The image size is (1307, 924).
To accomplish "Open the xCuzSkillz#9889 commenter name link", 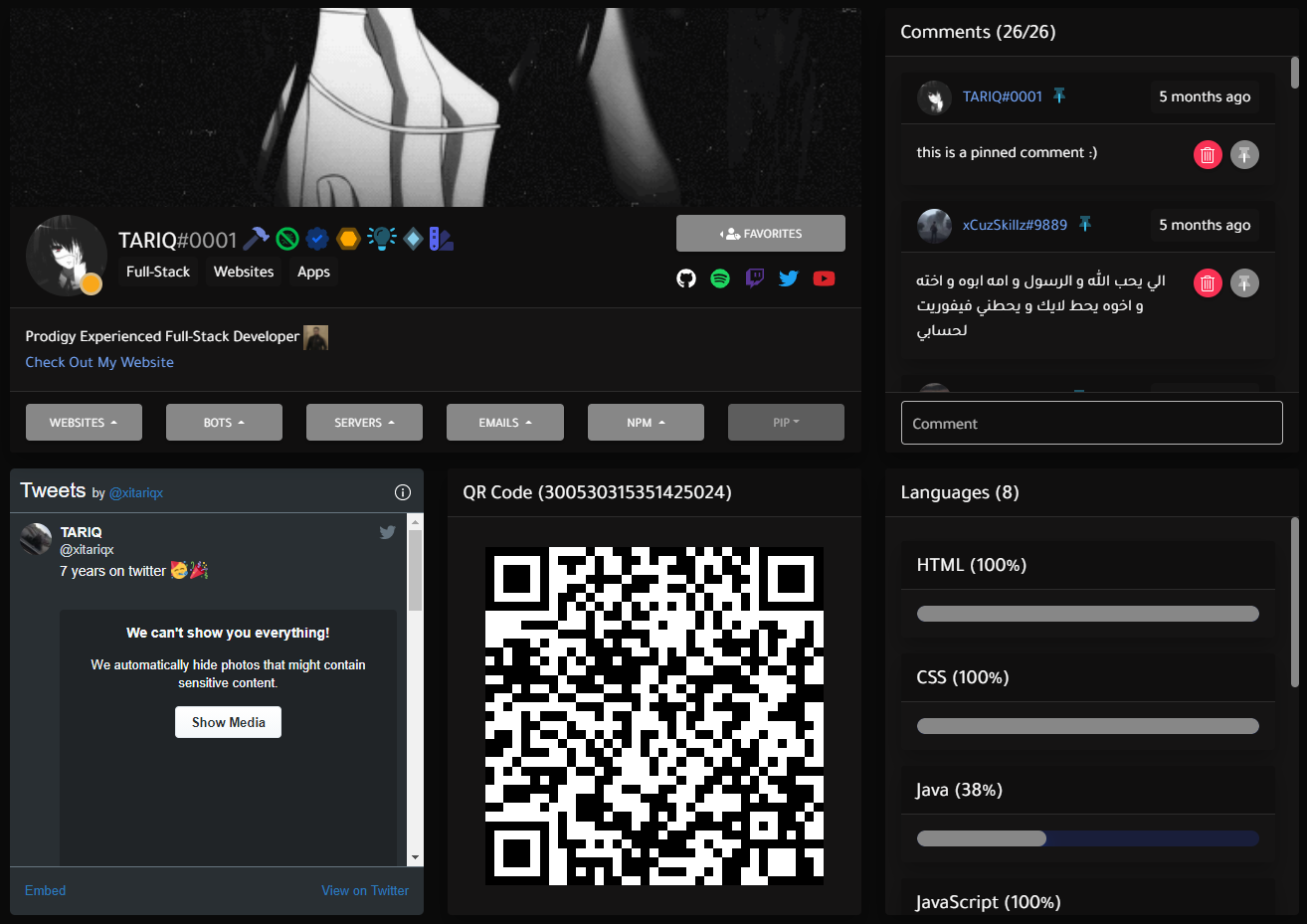I will [x=1015, y=225].
